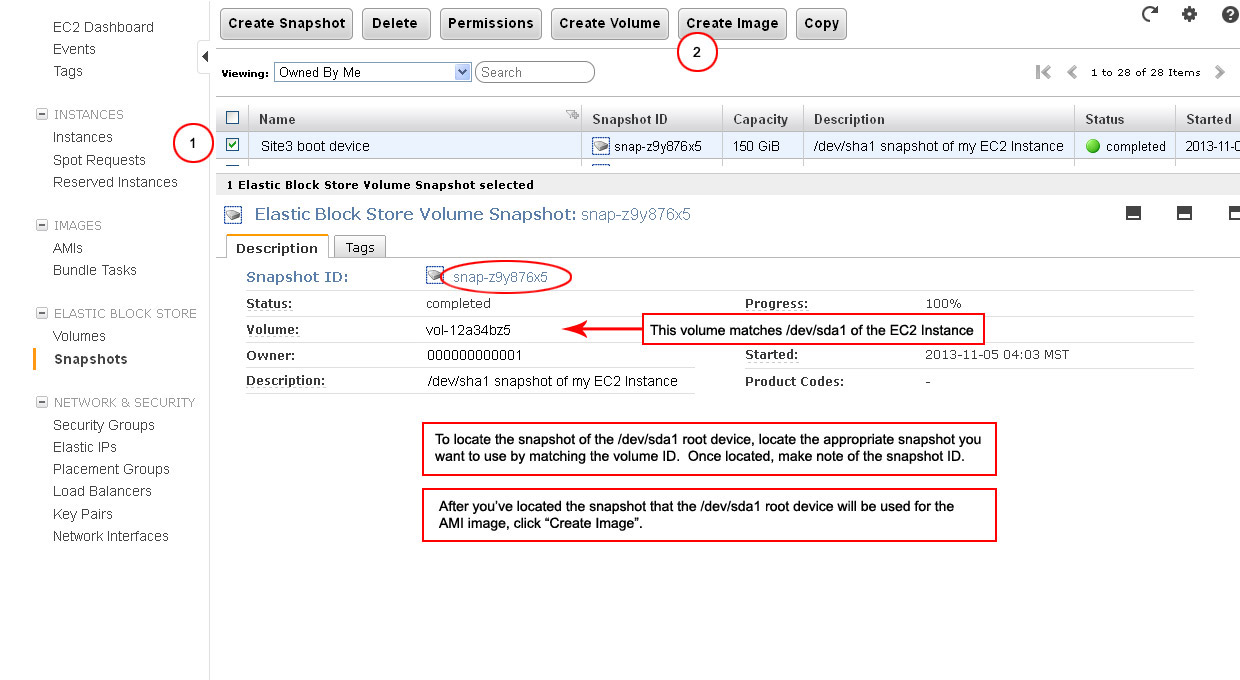
Task: Uncheck the Site3 boot device row checkbox
Action: (233, 145)
